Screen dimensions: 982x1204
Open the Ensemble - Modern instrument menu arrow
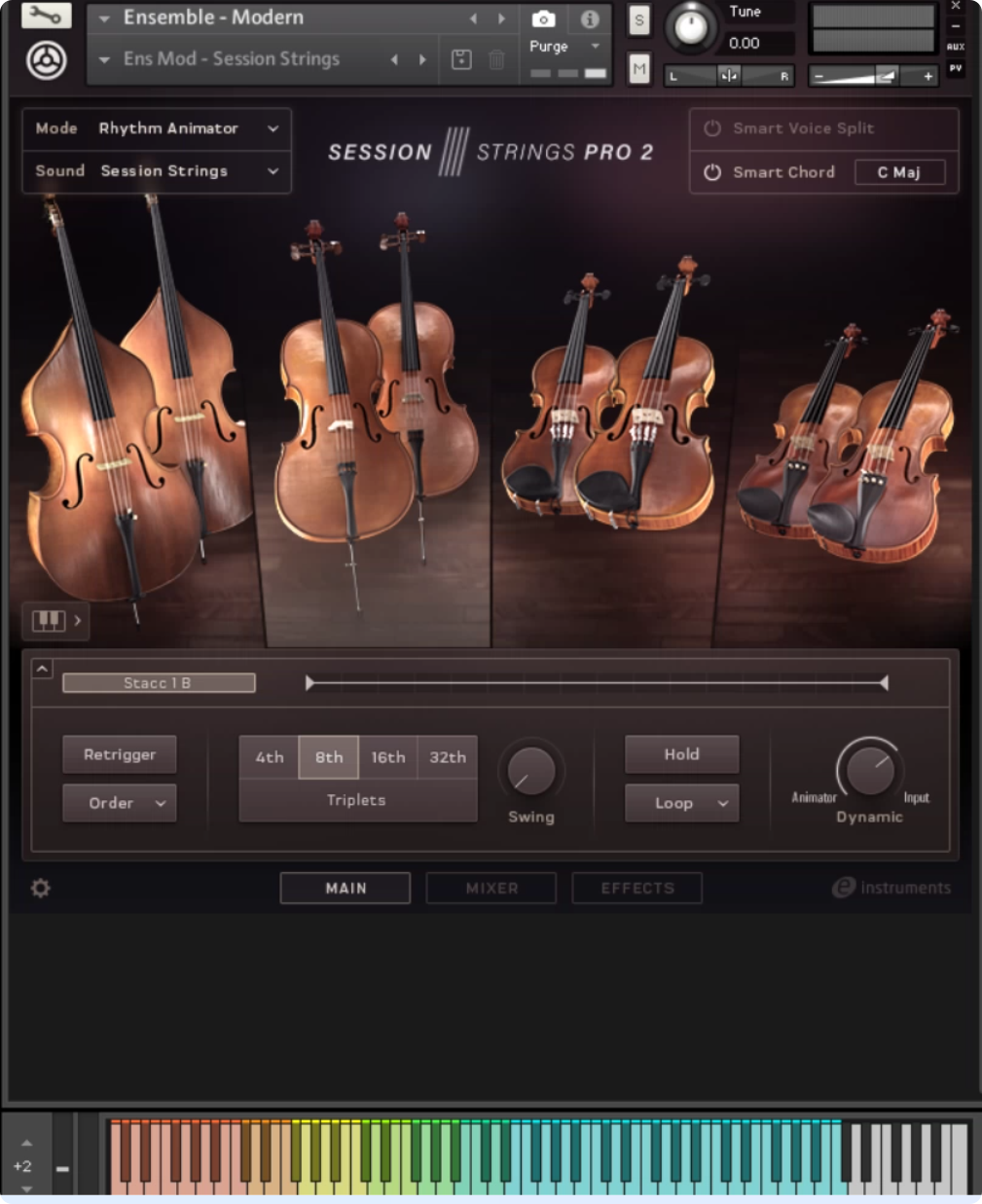coord(104,18)
